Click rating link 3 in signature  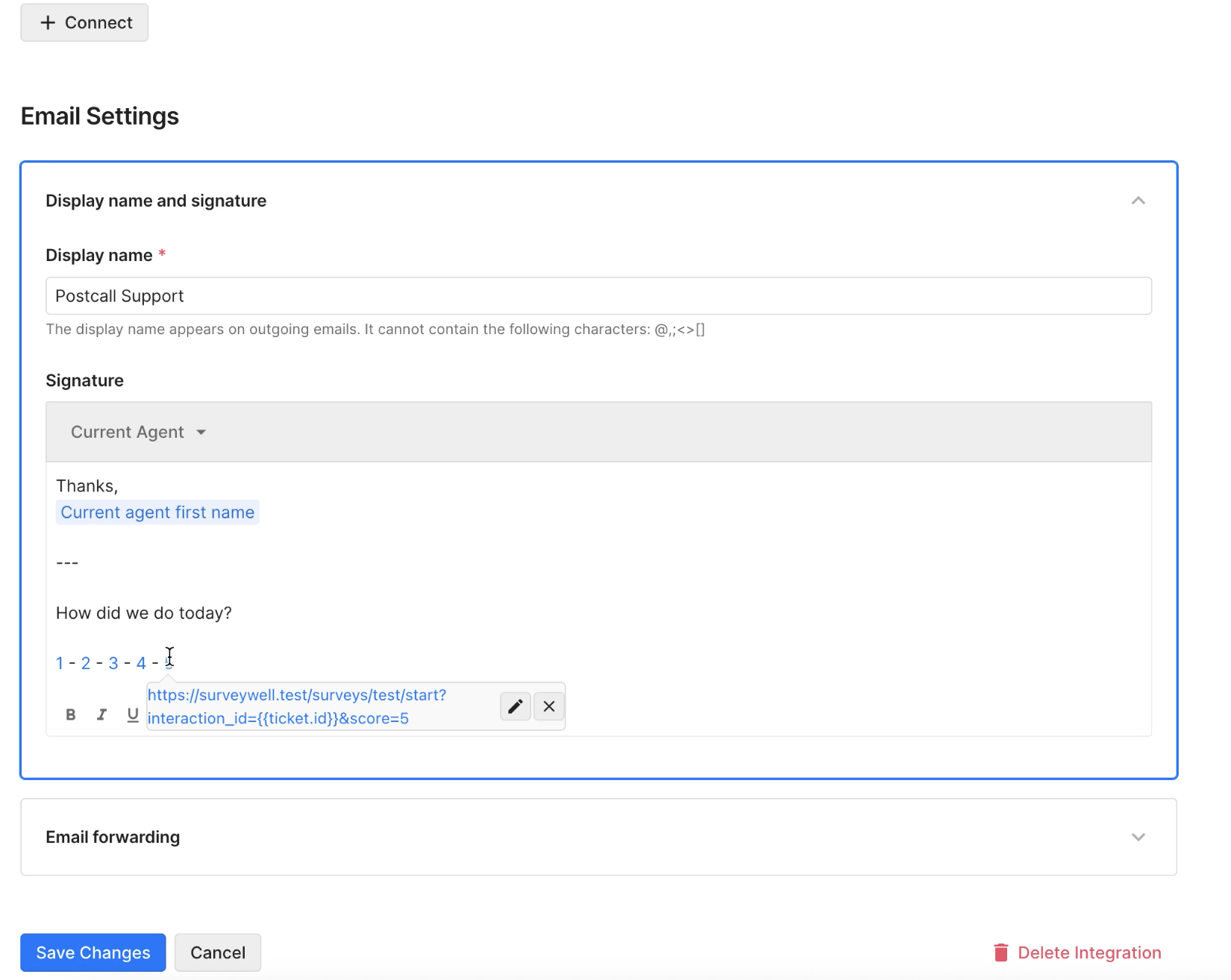[113, 663]
